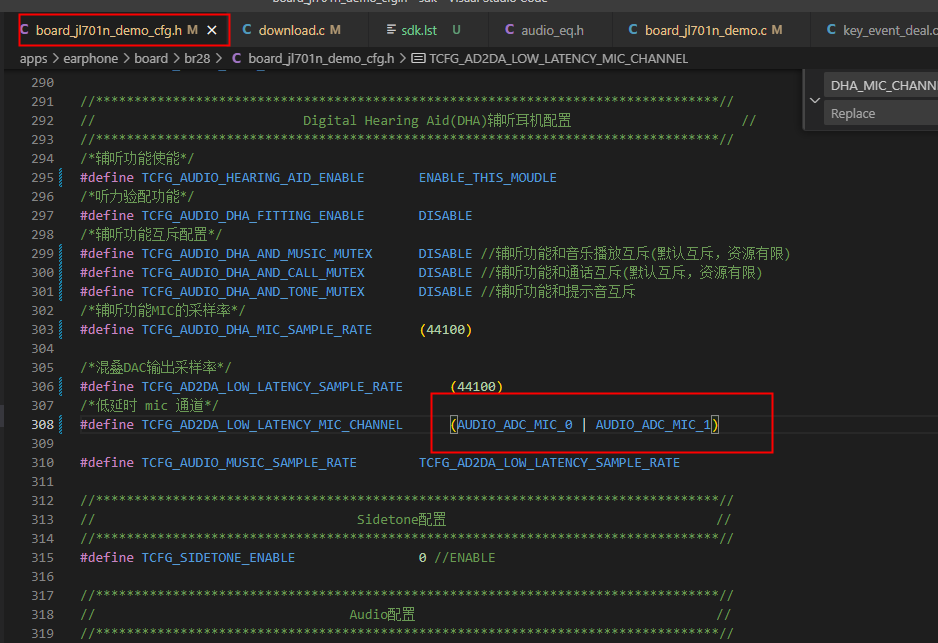
Task: Click the C icon on key_event_deal tab
Action: tap(831, 30)
